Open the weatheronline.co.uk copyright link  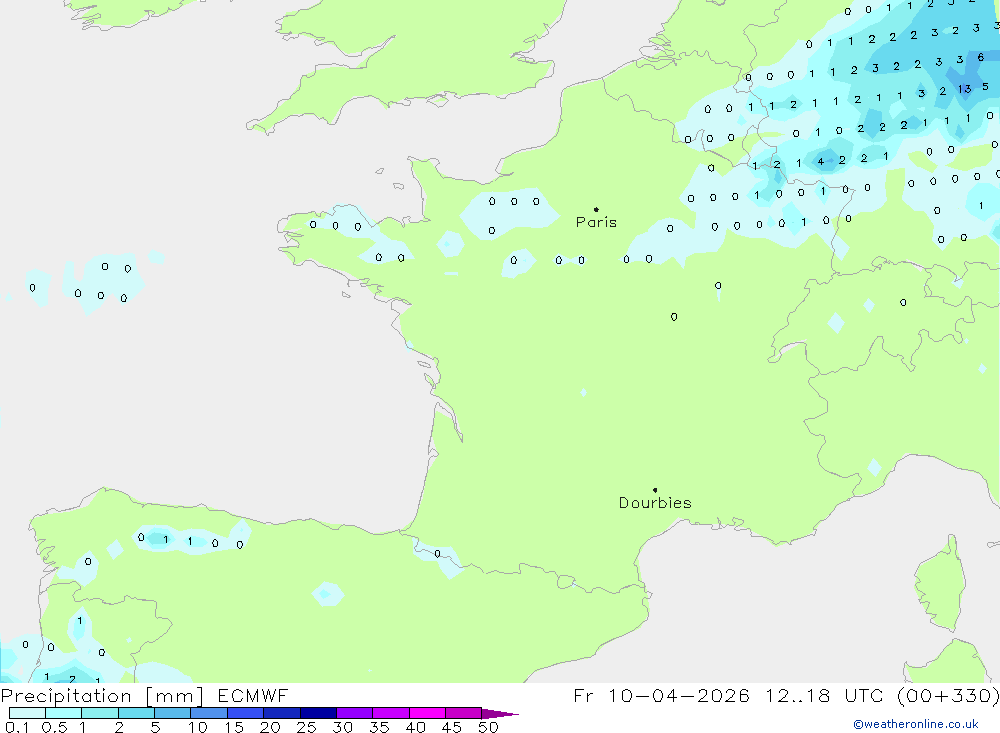pyautogui.click(x=915, y=724)
